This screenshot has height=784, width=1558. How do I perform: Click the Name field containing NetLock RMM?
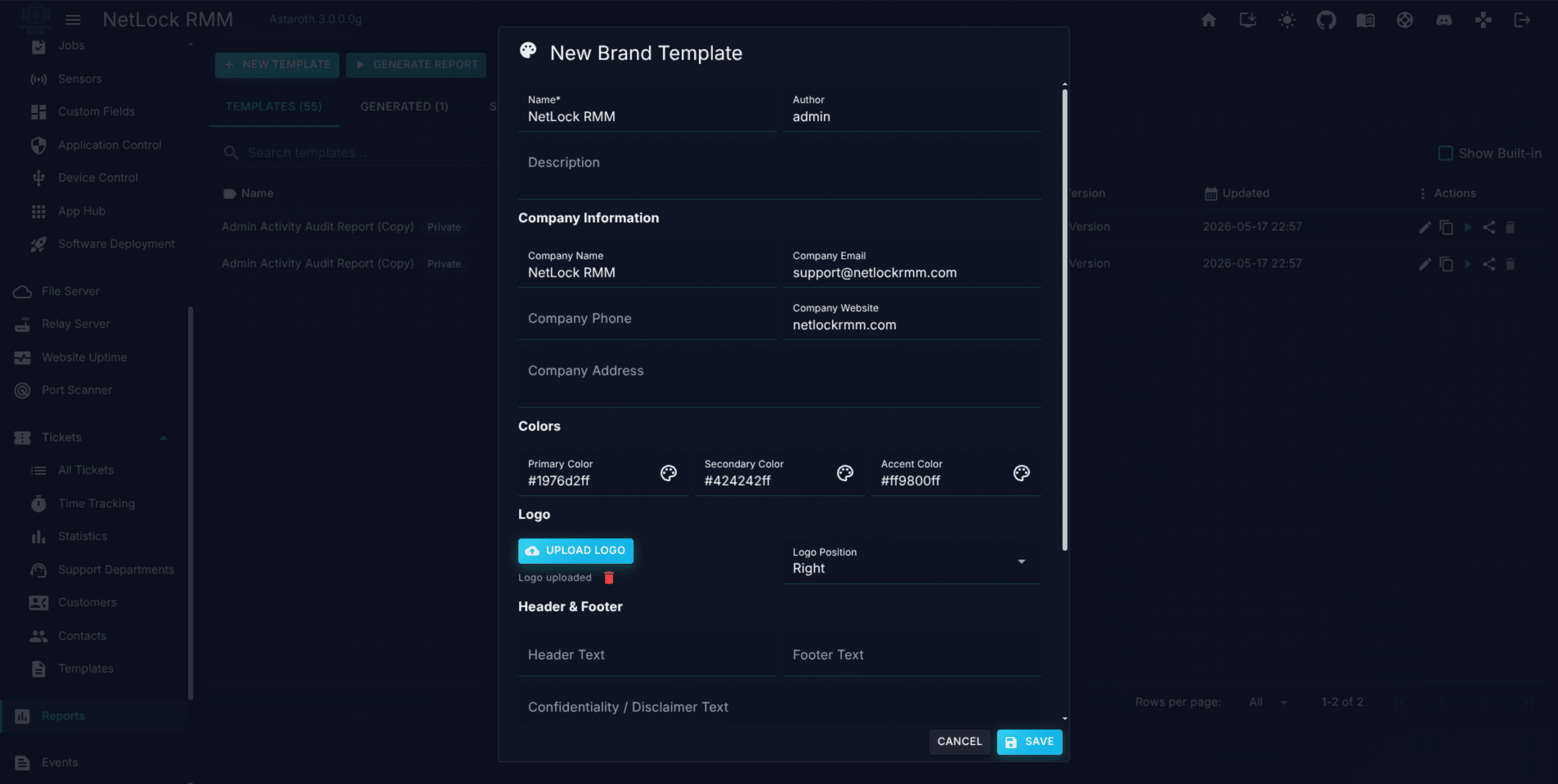pos(647,109)
